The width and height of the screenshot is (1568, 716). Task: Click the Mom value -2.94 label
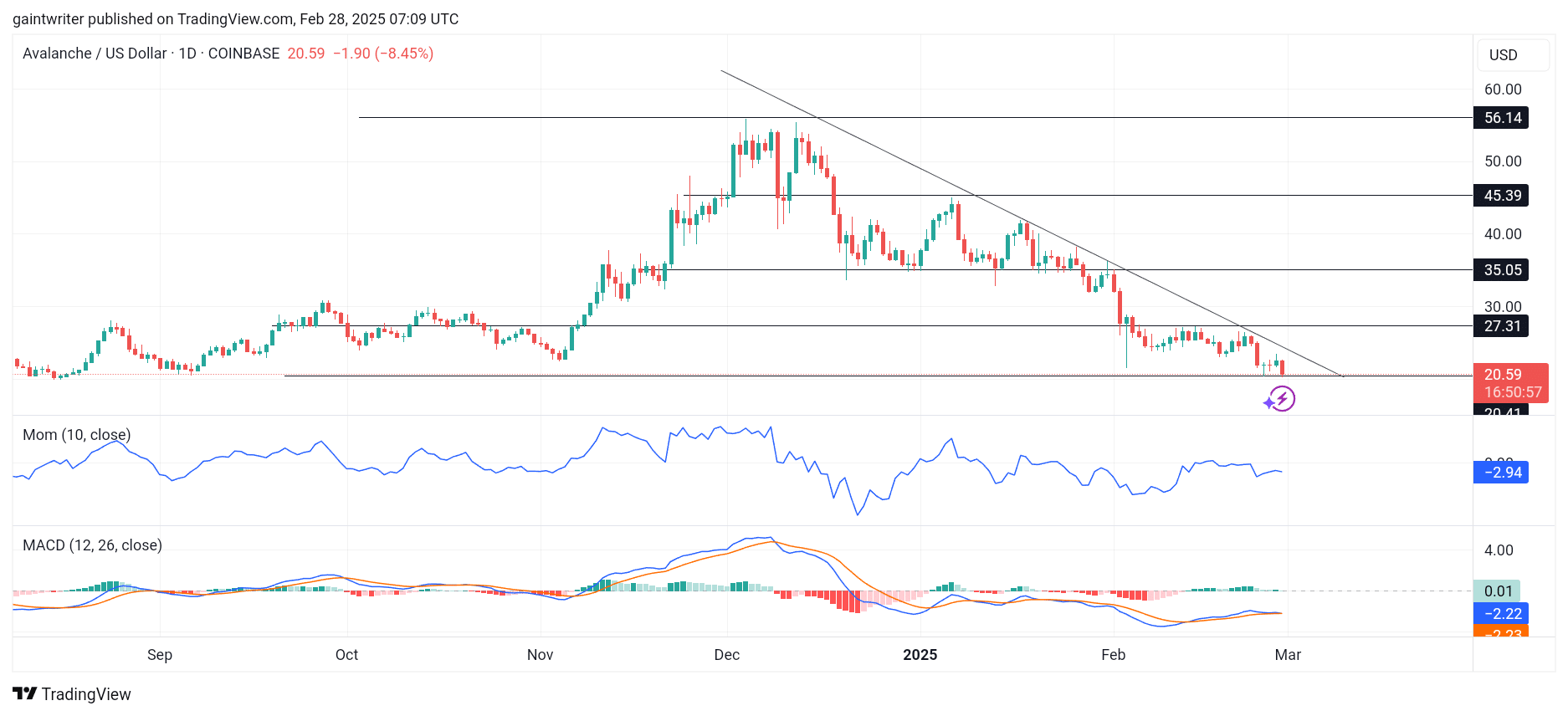pyautogui.click(x=1501, y=473)
